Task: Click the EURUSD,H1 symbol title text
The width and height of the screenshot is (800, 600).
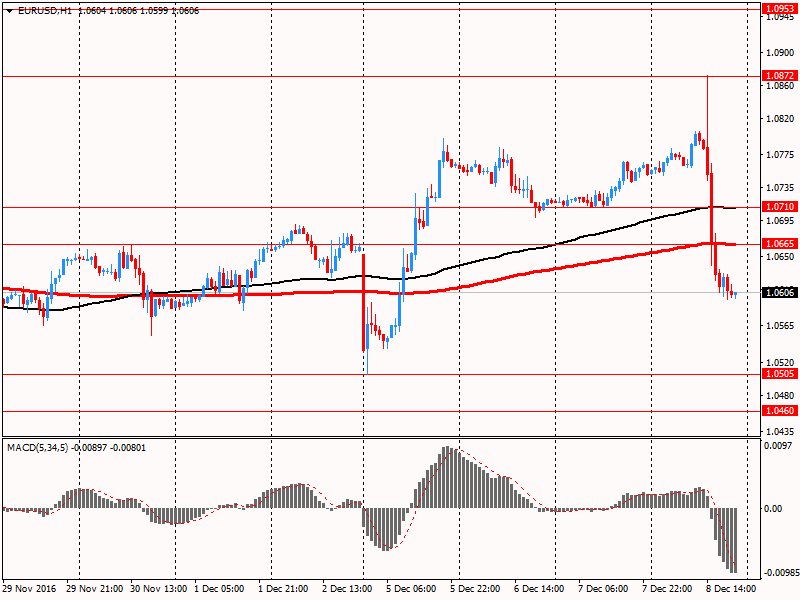Action: click(x=45, y=9)
